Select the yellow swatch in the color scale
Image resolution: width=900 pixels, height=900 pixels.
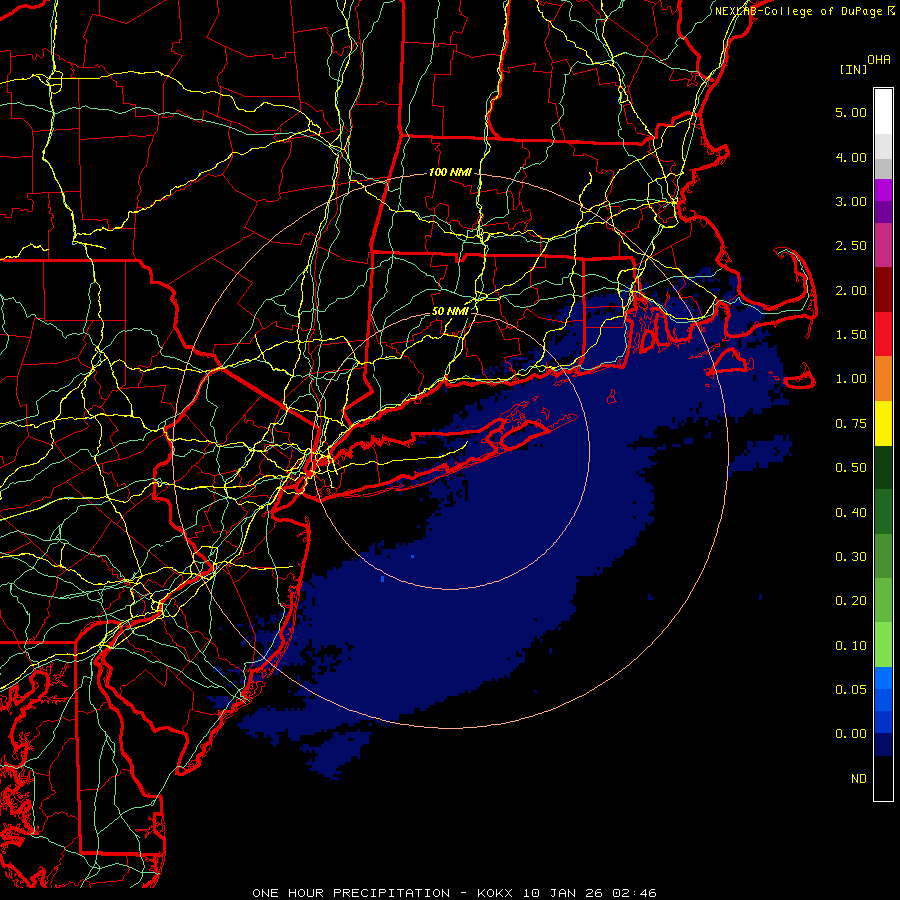883,424
